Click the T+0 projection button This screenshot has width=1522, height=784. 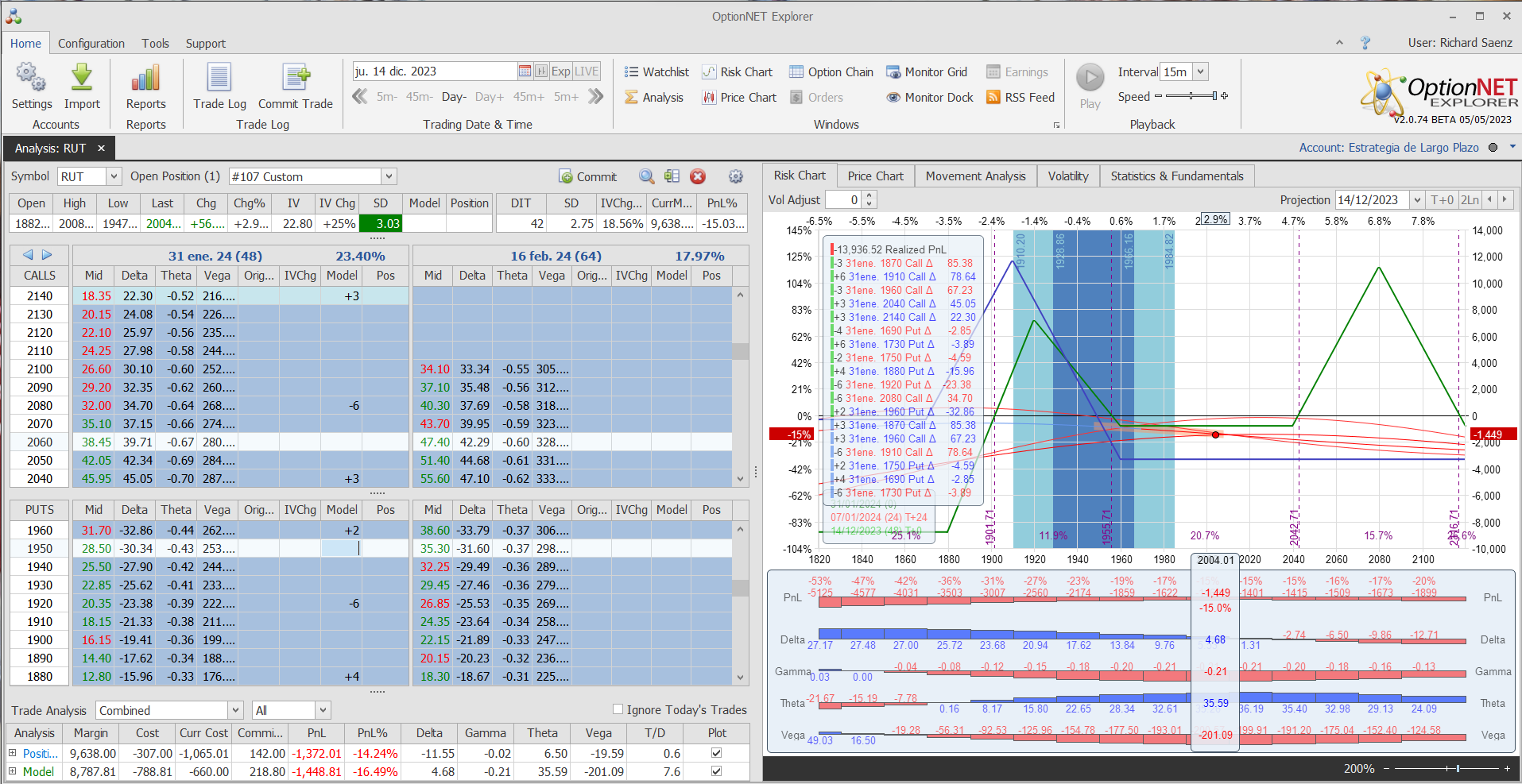(x=1442, y=200)
